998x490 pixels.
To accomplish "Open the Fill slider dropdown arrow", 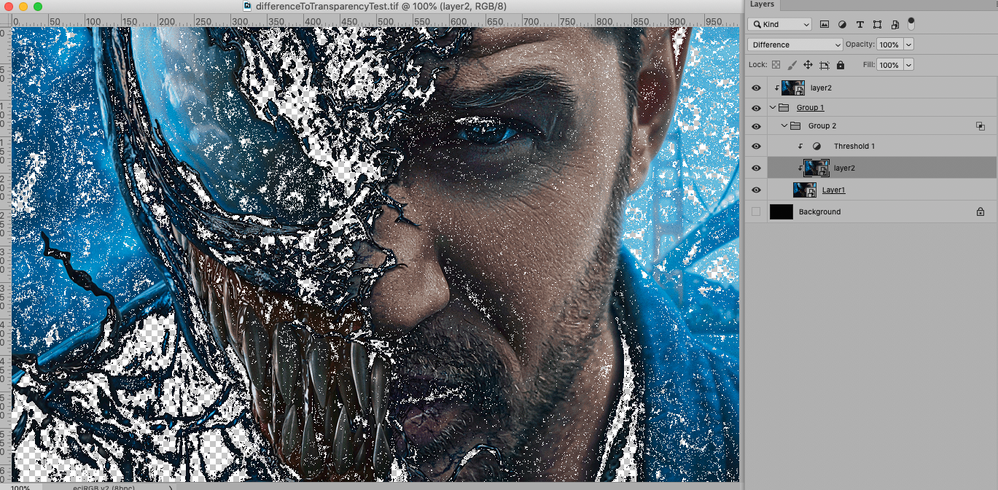I will [908, 65].
